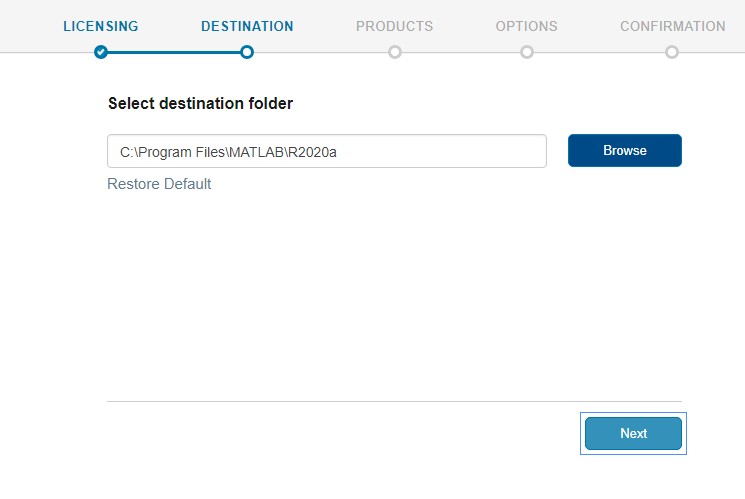Jump to the PRODUCTS step label
Image resolution: width=745 pixels, height=499 pixels.
[394, 26]
